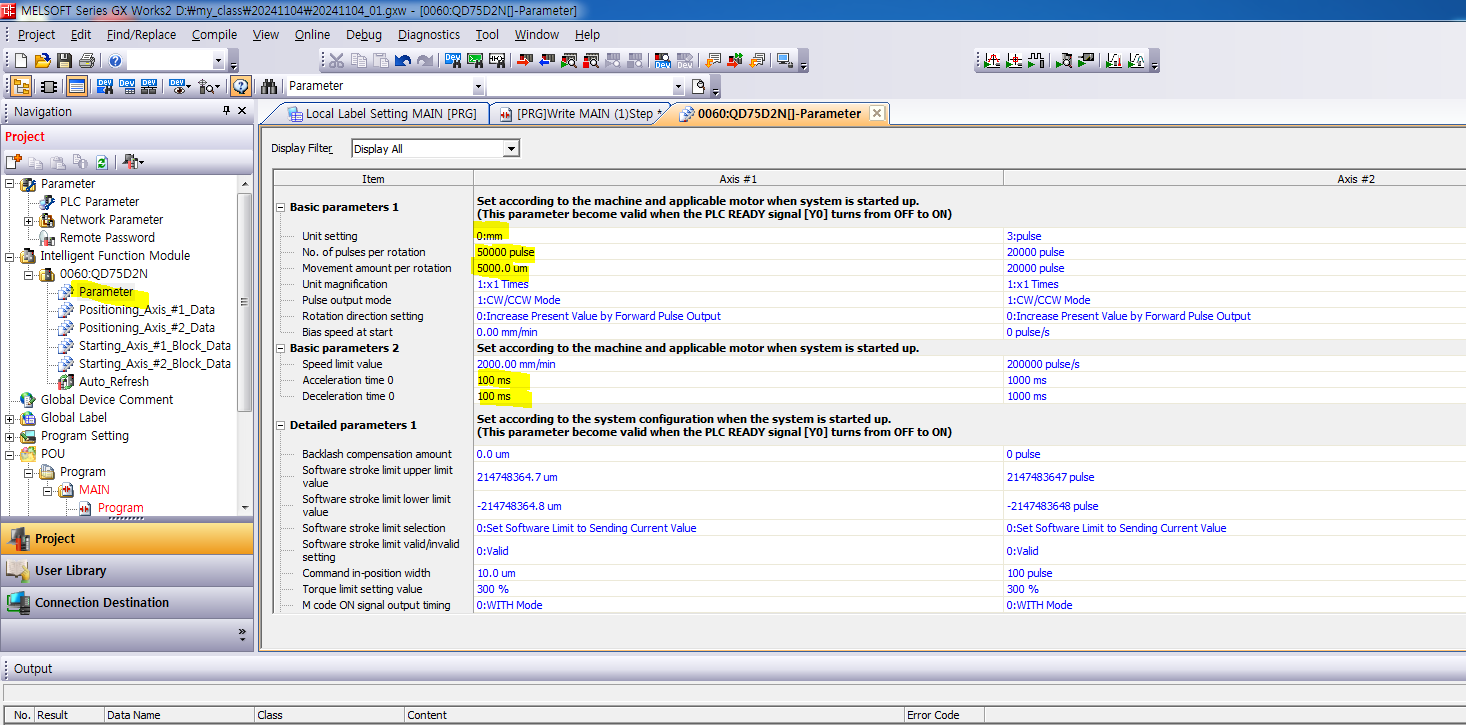
Task: Click Axis #1 value 50000 pulse
Action: pyautogui.click(x=738, y=252)
